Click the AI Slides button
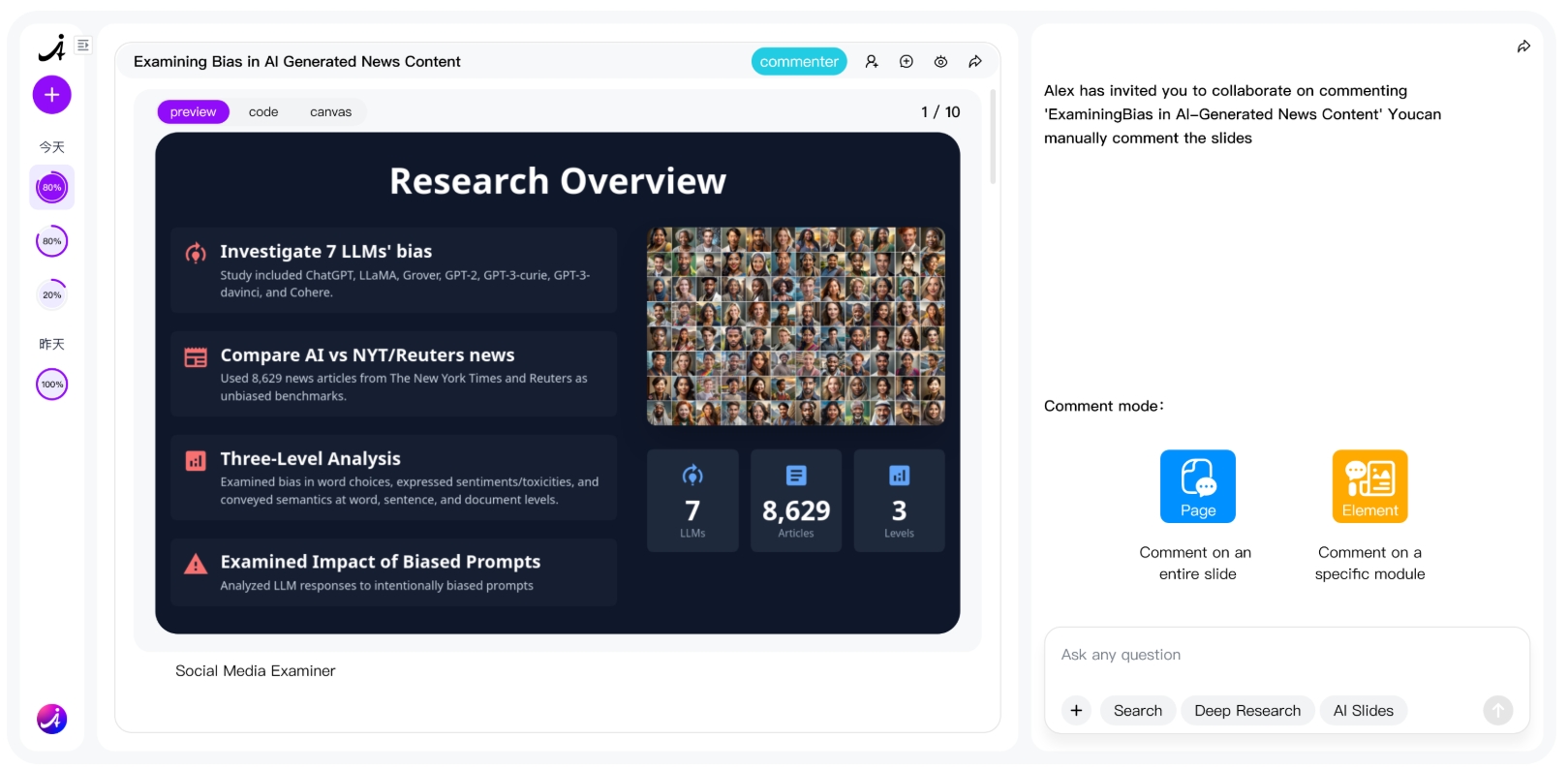 1364,711
